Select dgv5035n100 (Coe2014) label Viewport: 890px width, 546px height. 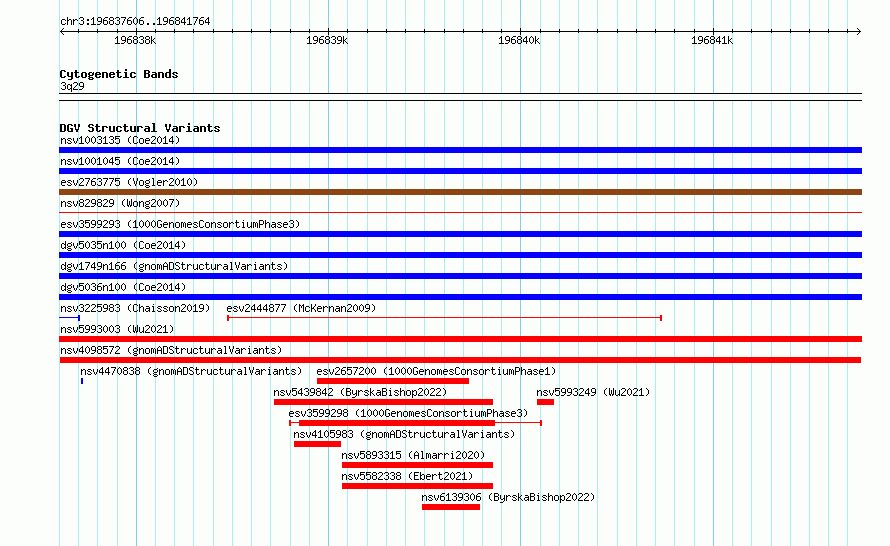(x=123, y=245)
